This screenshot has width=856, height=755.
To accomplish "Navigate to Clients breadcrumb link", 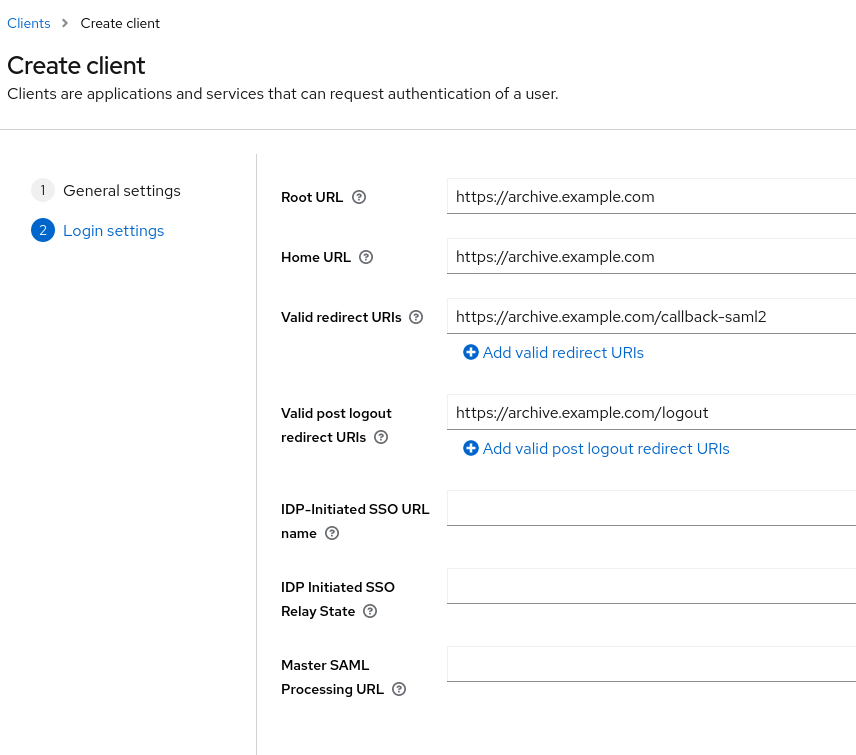I will click(x=29, y=23).
